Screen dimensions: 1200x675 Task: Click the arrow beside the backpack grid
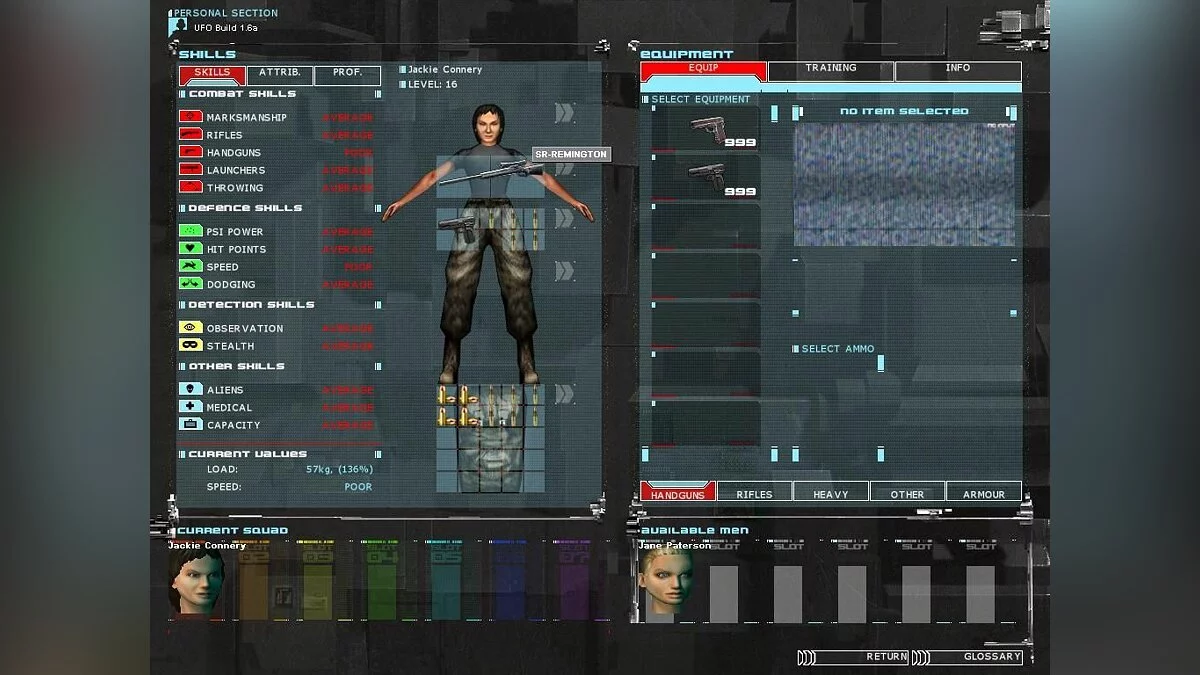[x=565, y=394]
